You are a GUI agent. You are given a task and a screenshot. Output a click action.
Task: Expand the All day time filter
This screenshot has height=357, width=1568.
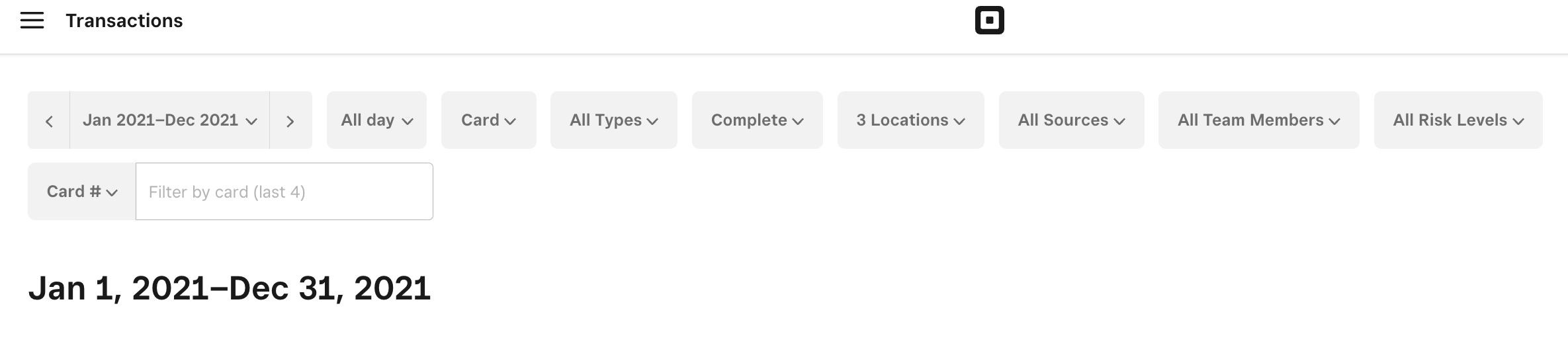point(376,120)
